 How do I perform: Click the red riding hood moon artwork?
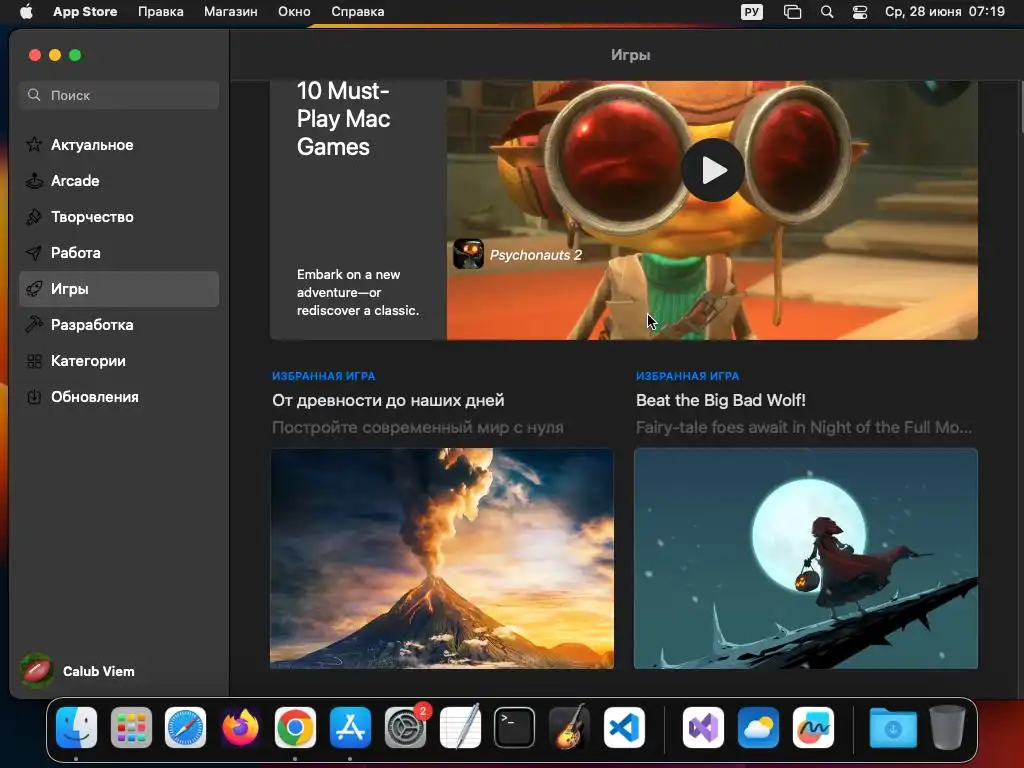(805, 558)
